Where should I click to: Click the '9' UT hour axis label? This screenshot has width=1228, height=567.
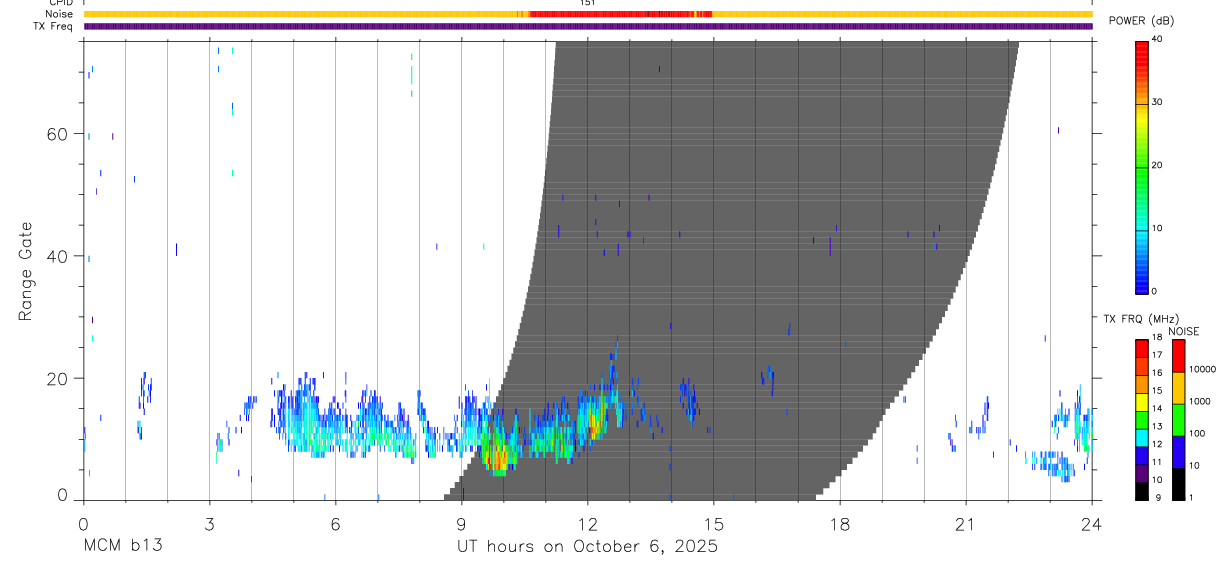click(462, 522)
